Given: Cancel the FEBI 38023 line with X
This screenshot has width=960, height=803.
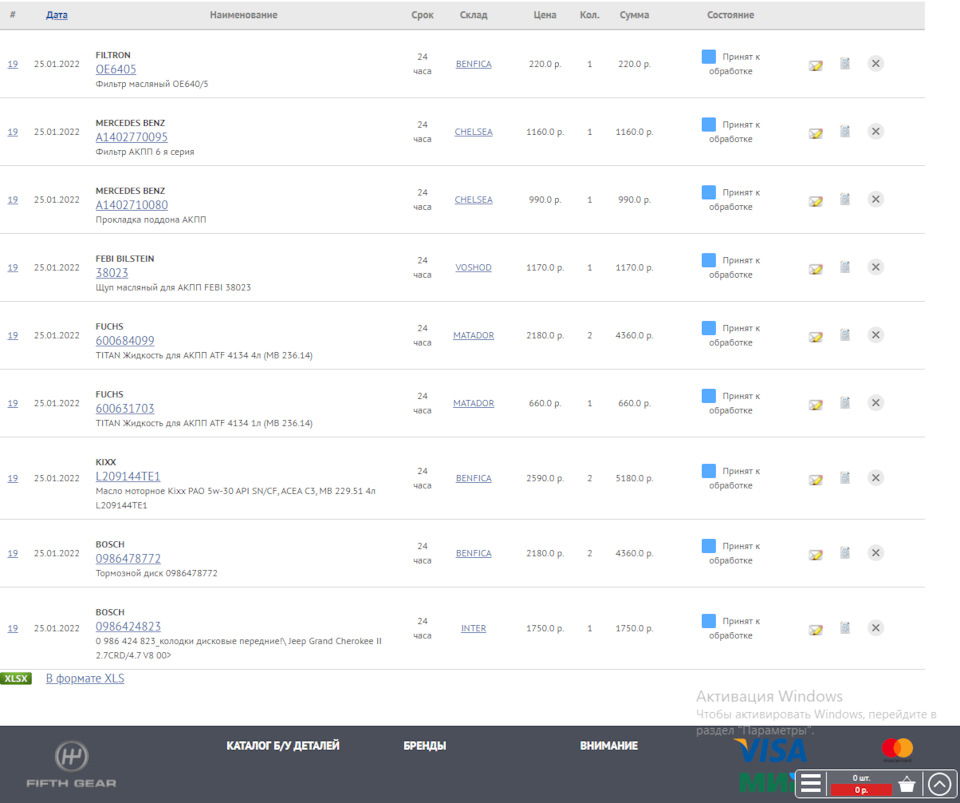Looking at the screenshot, I should pyautogui.click(x=876, y=267).
